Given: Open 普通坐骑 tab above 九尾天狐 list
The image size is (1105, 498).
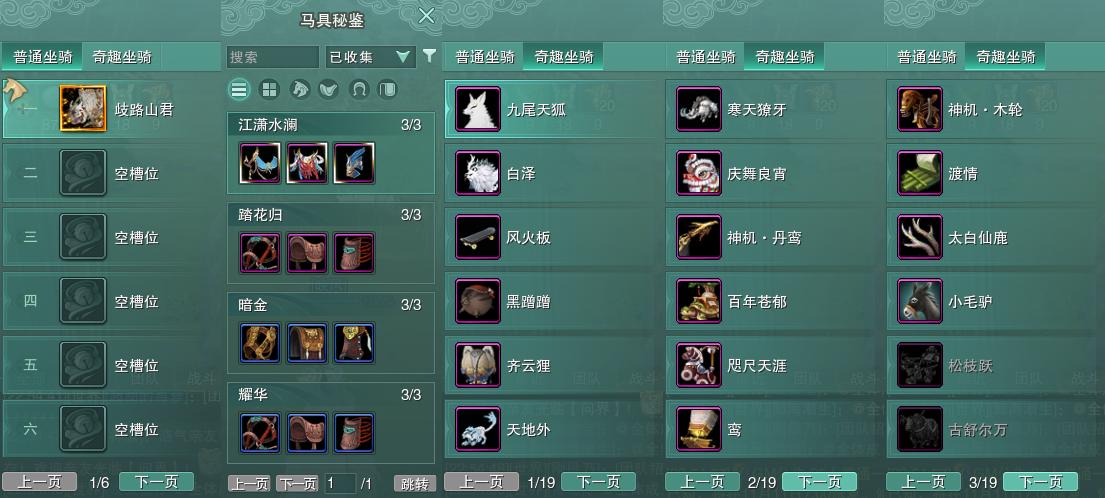Looking at the screenshot, I should [x=485, y=57].
